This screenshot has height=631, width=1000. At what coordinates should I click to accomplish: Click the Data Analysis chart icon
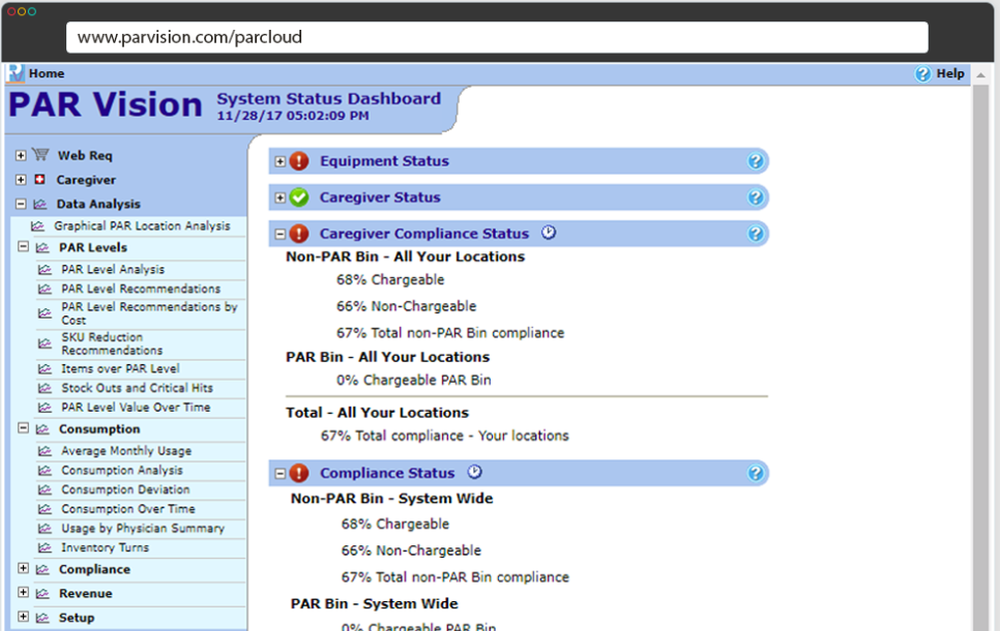40,204
